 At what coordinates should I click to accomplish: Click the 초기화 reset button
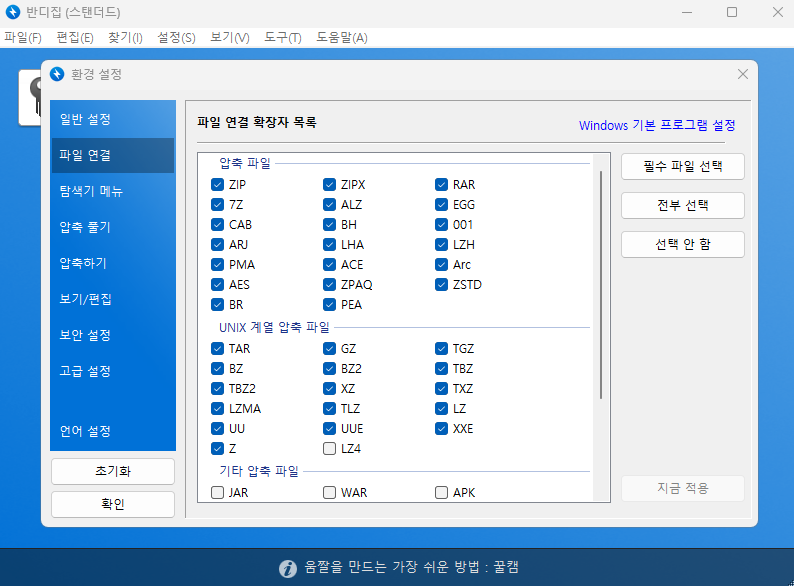[x=113, y=472]
